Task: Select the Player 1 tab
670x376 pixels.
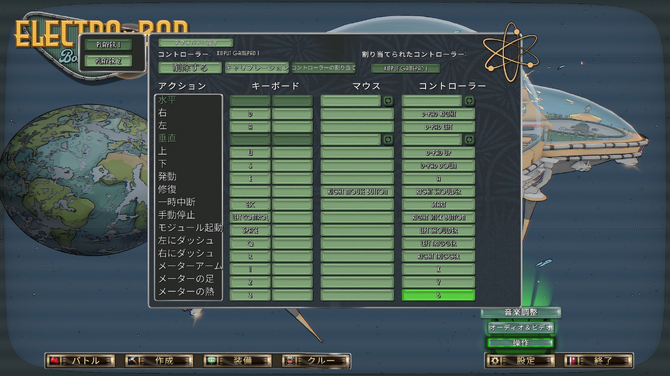Action: 109,45
